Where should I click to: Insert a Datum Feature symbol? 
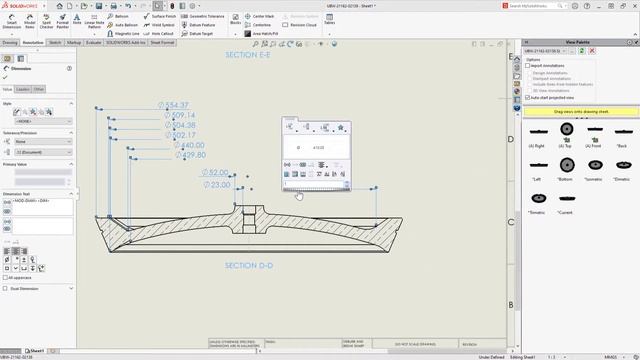point(198,25)
